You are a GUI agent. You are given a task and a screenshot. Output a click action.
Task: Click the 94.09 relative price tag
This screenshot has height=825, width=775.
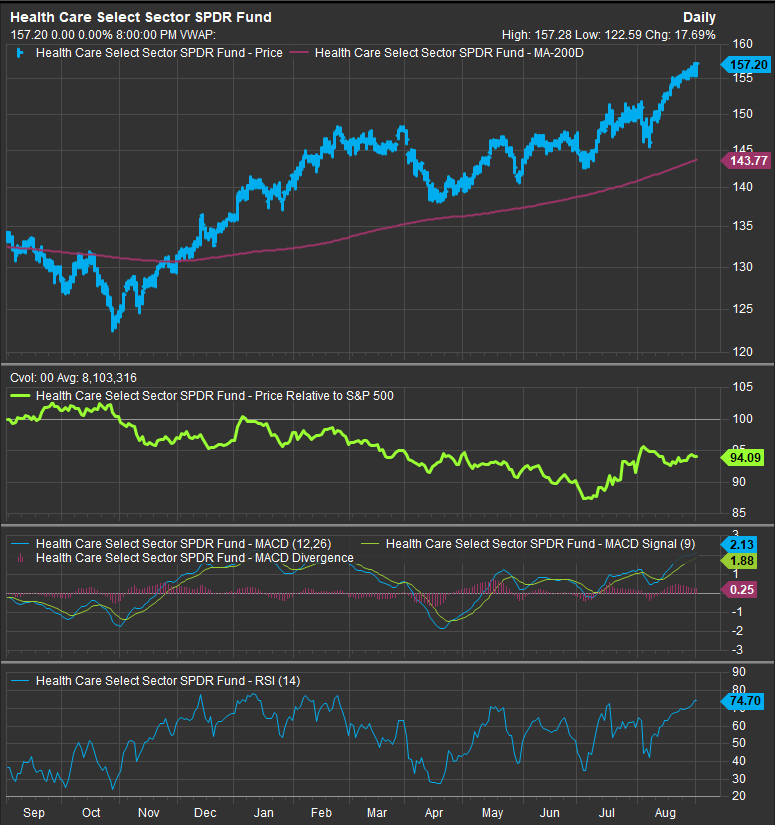pos(744,458)
